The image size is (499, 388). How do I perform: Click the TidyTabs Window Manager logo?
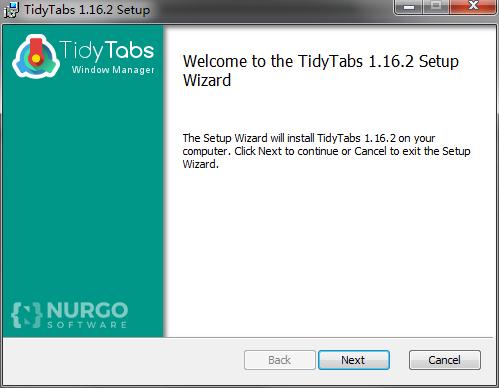84,56
